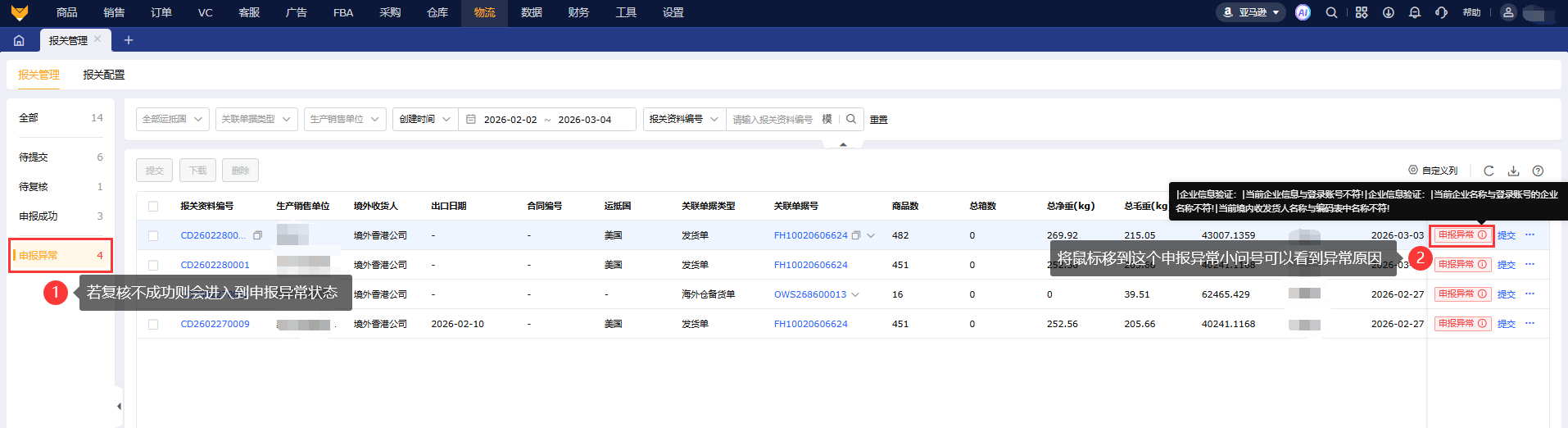Open the apps grid icon in top bar
This screenshot has height=428, width=1568.
1362,12
